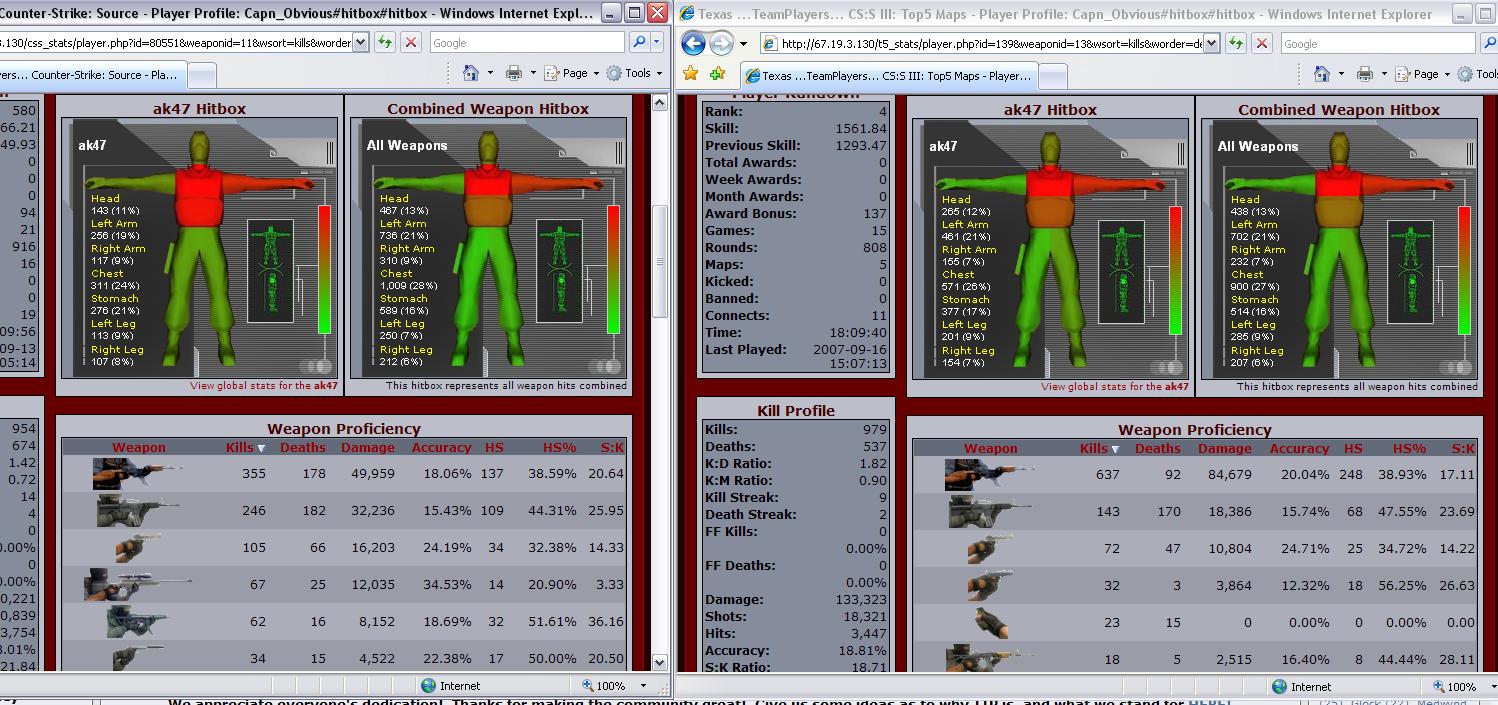Viewport: 1498px width, 705px height.
Task: Stop loading the Texas TeamPlayers page
Action: pyautogui.click(x=1262, y=43)
